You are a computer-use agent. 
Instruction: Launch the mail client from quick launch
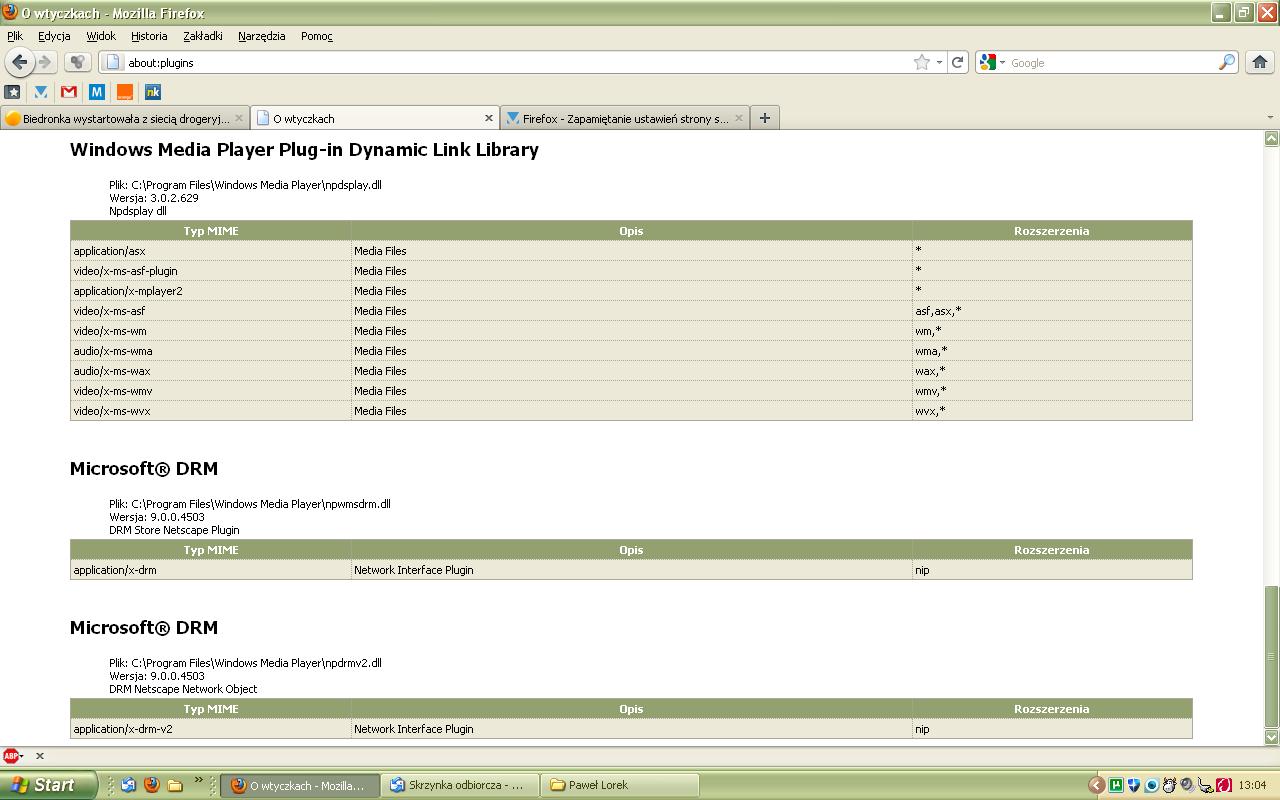pos(128,785)
